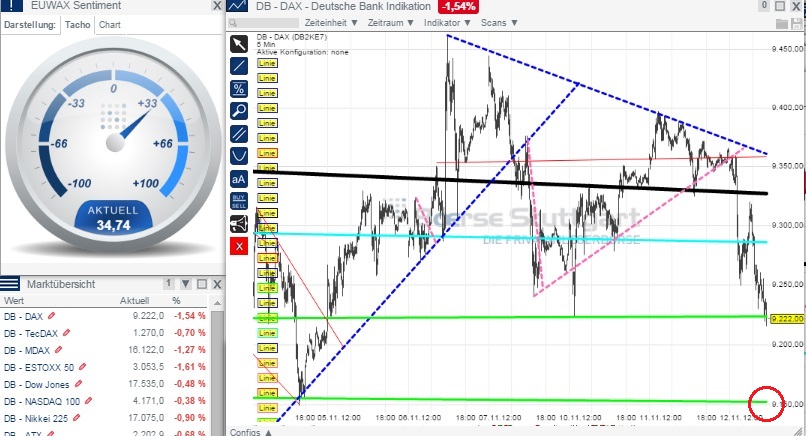Click pencil icon next to DB - NASDAQ 100
The height and width of the screenshot is (436, 806).
88,401
